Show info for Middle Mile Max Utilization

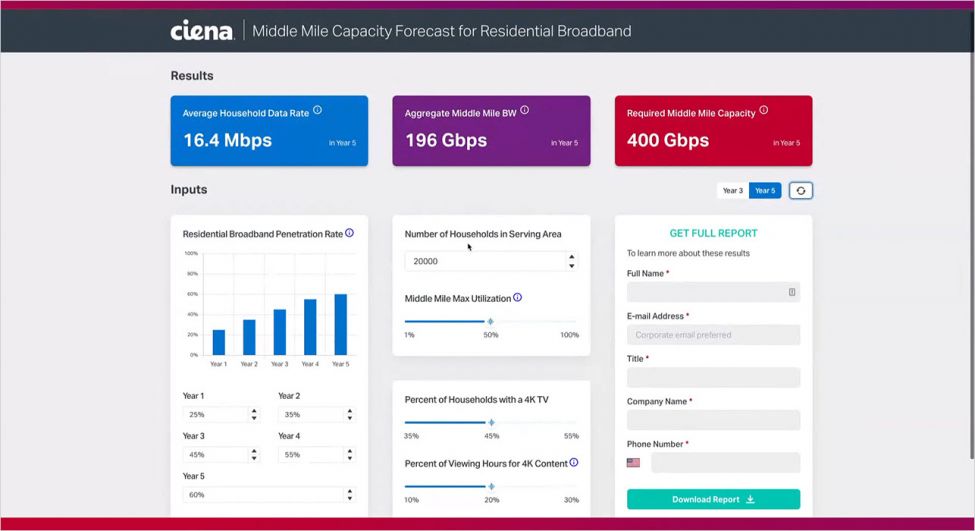pyautogui.click(x=517, y=298)
